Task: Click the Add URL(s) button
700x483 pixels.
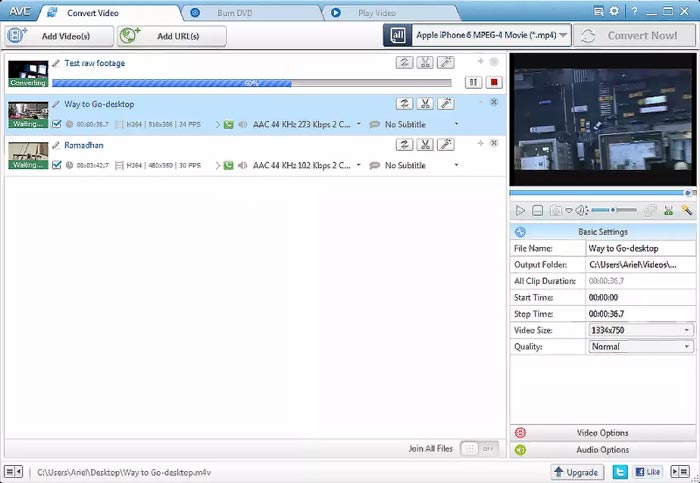Action: point(172,36)
